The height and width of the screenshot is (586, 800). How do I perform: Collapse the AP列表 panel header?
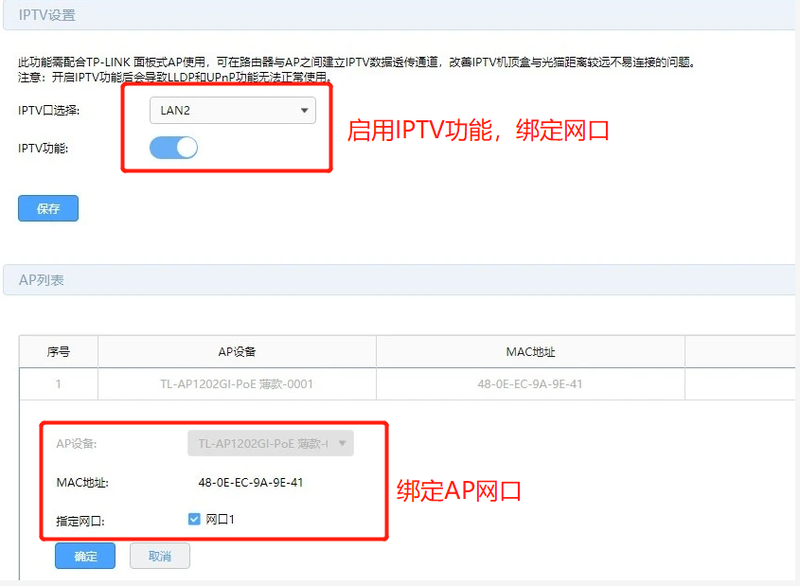(x=40, y=280)
